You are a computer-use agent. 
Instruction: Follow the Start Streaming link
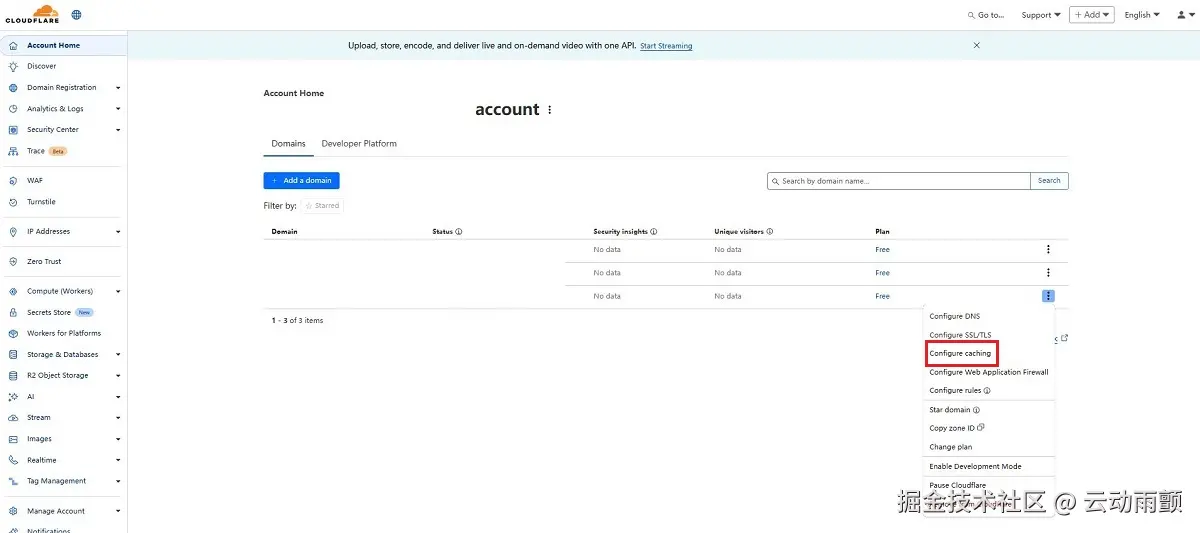666,46
